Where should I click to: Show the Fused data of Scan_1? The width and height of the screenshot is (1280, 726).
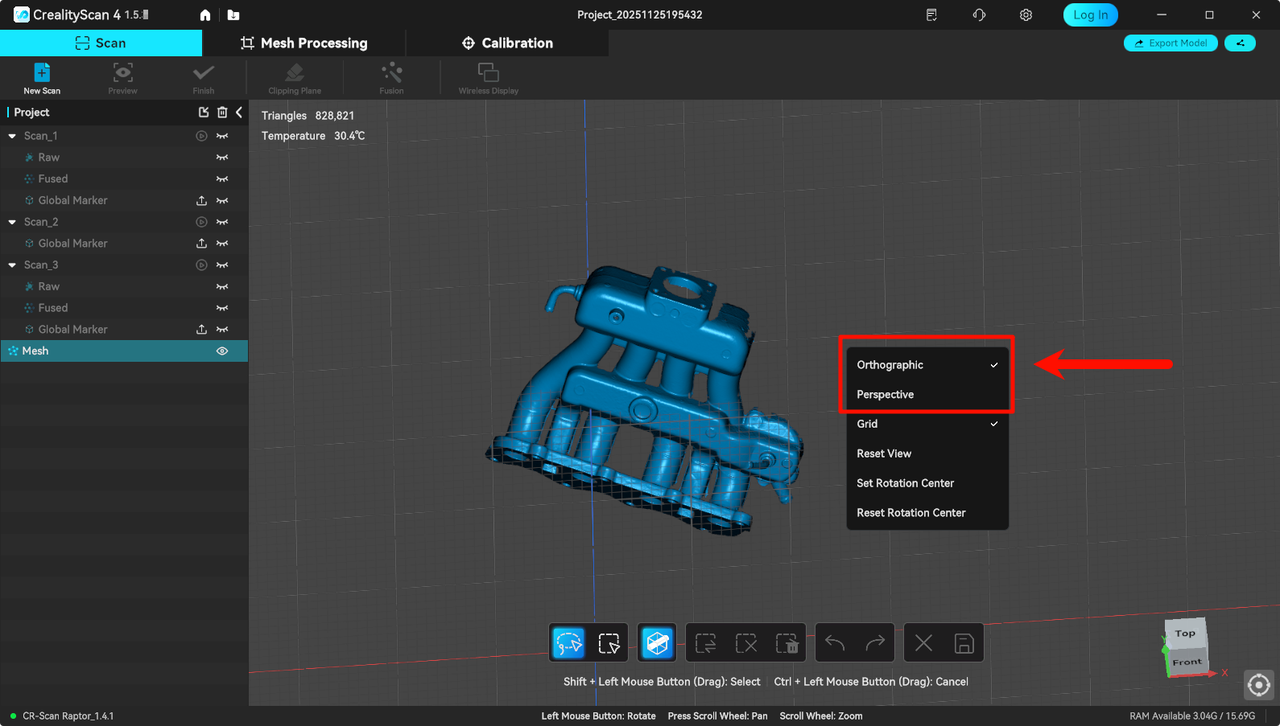pyautogui.click(x=221, y=178)
